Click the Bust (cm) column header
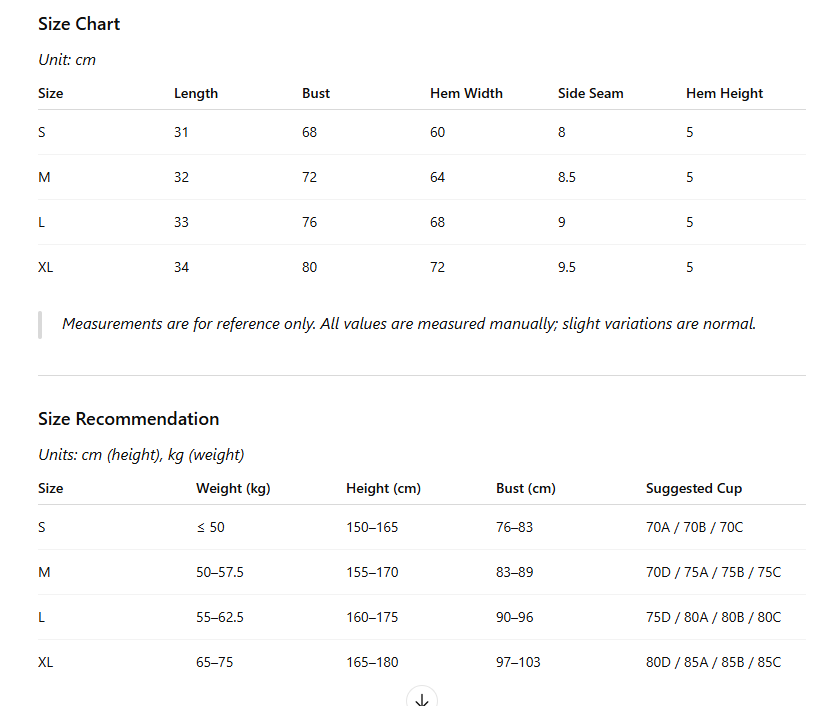Image resolution: width=813 pixels, height=706 pixels. (x=526, y=488)
